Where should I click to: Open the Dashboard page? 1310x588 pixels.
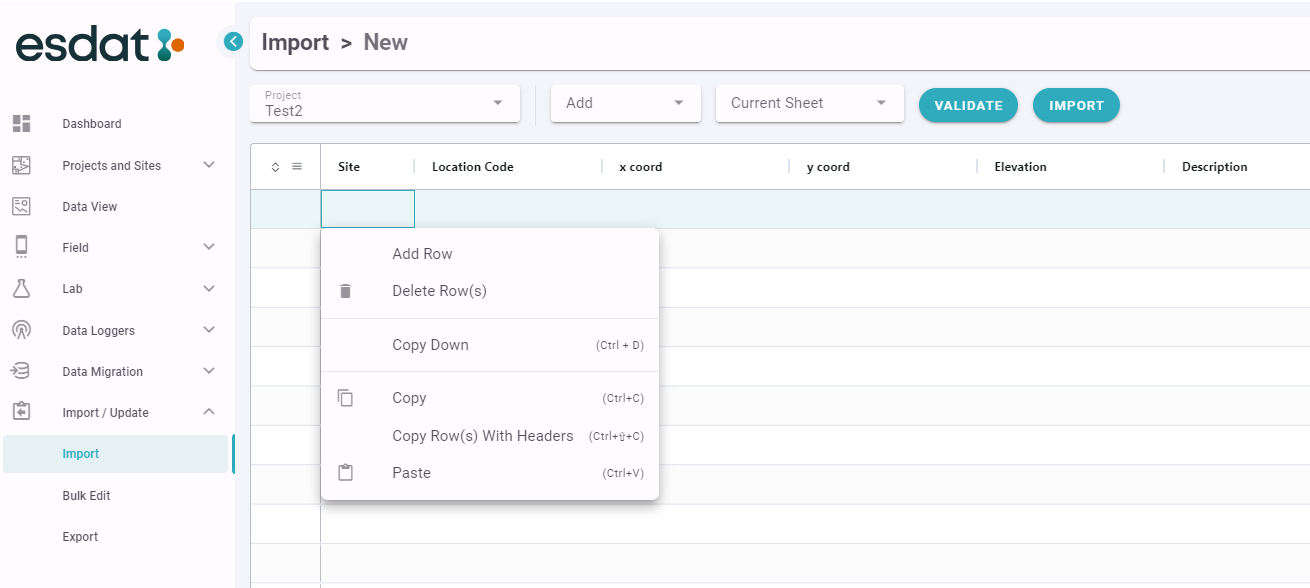click(92, 124)
